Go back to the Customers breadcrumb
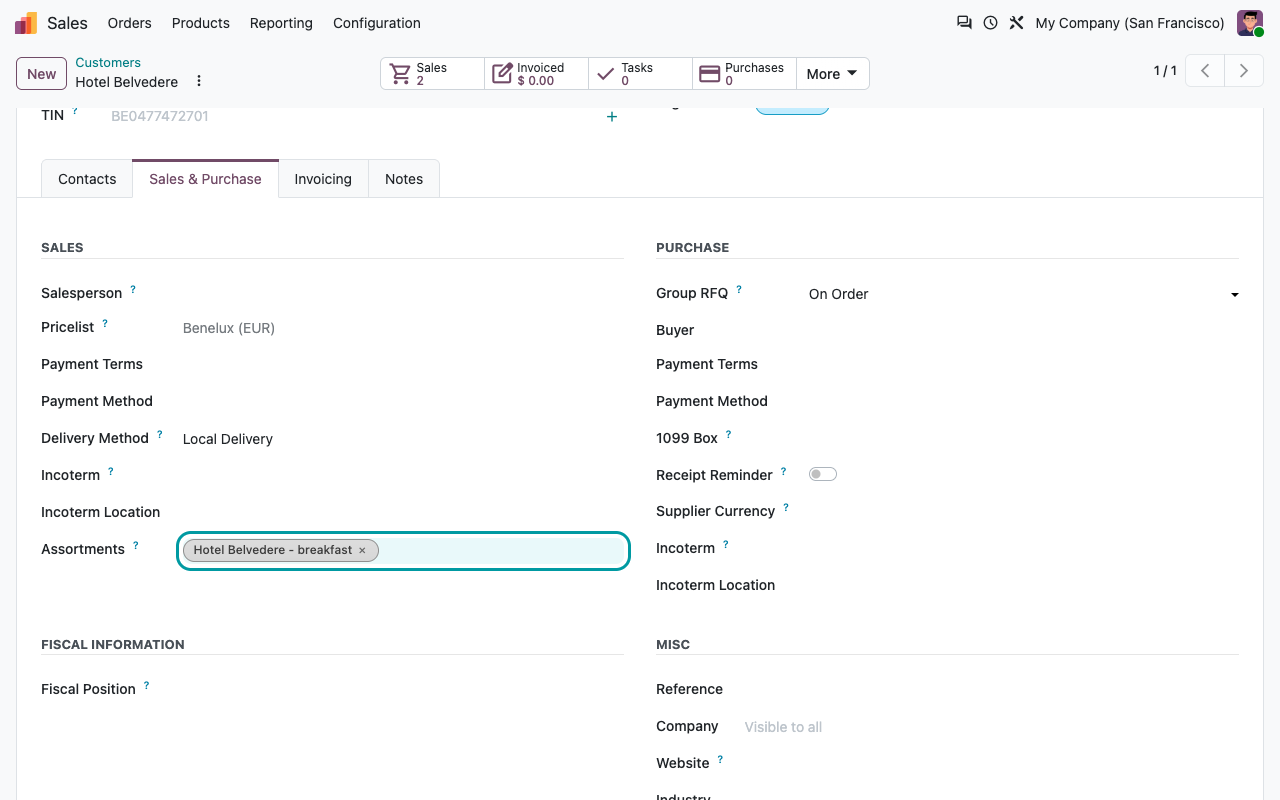1280x800 pixels. 108,62
